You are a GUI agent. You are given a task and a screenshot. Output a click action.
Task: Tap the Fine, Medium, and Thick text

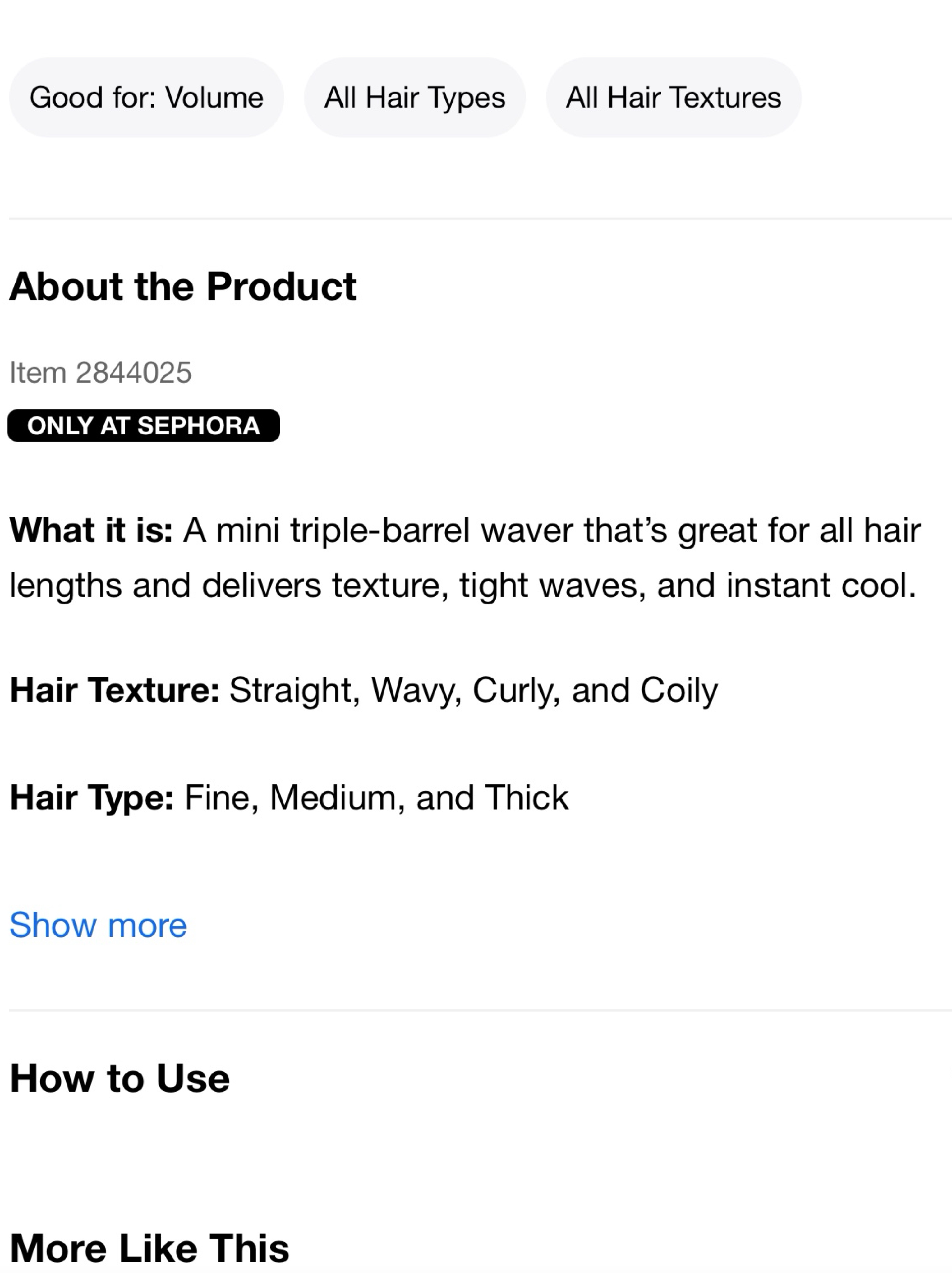(376, 797)
